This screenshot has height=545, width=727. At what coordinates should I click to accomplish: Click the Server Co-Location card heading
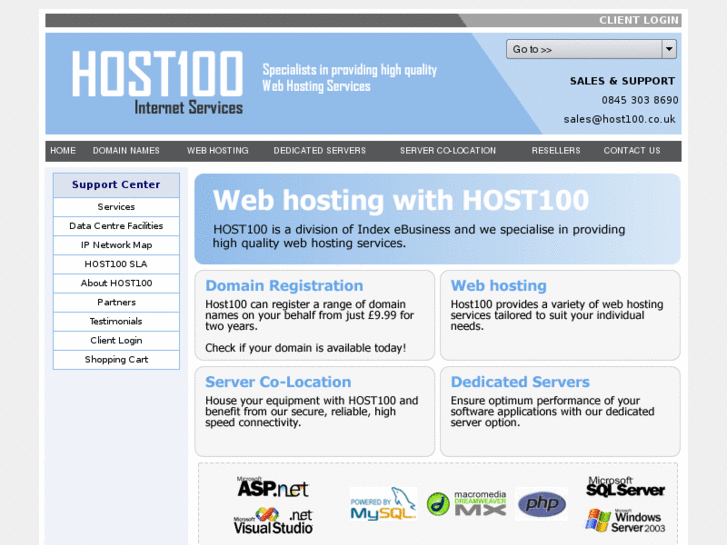(x=278, y=382)
